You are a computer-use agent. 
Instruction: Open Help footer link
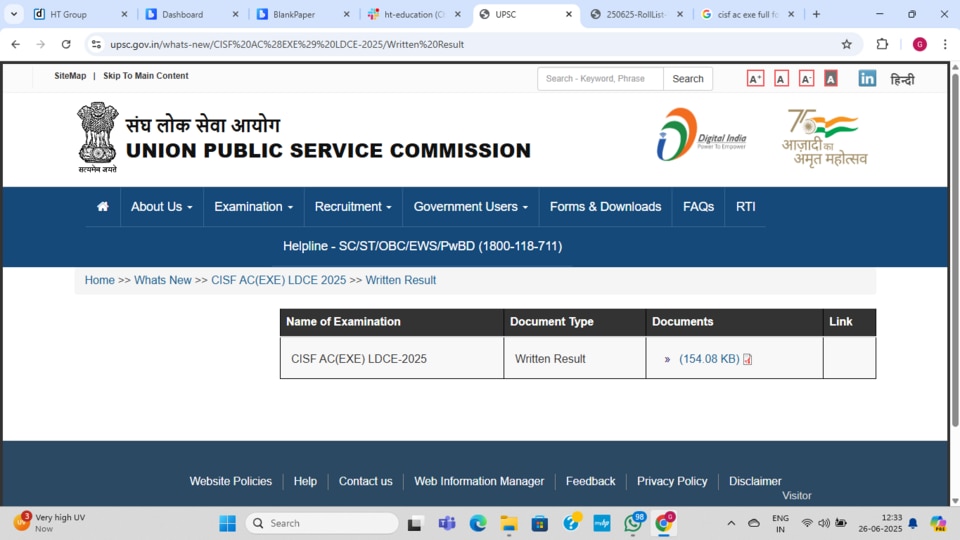(305, 481)
